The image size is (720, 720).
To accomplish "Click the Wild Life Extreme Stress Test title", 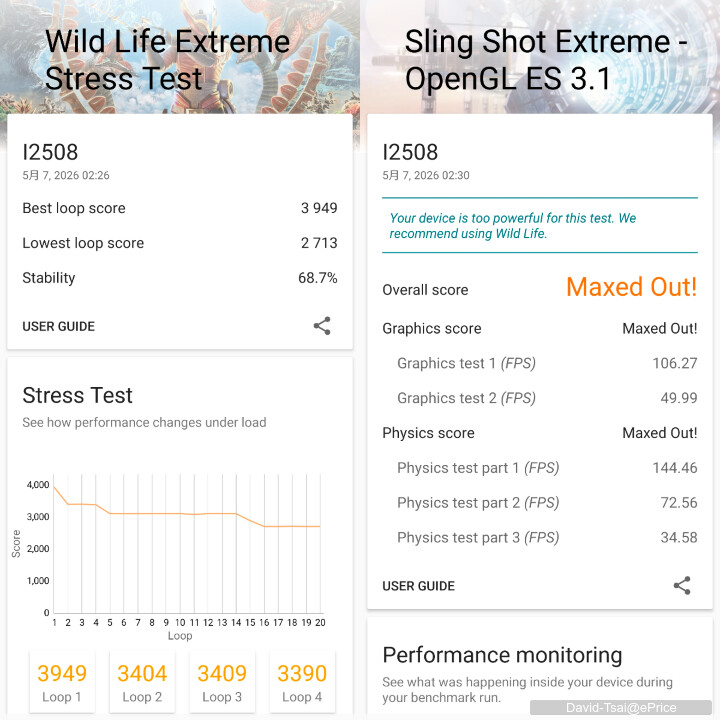I will (x=168, y=60).
